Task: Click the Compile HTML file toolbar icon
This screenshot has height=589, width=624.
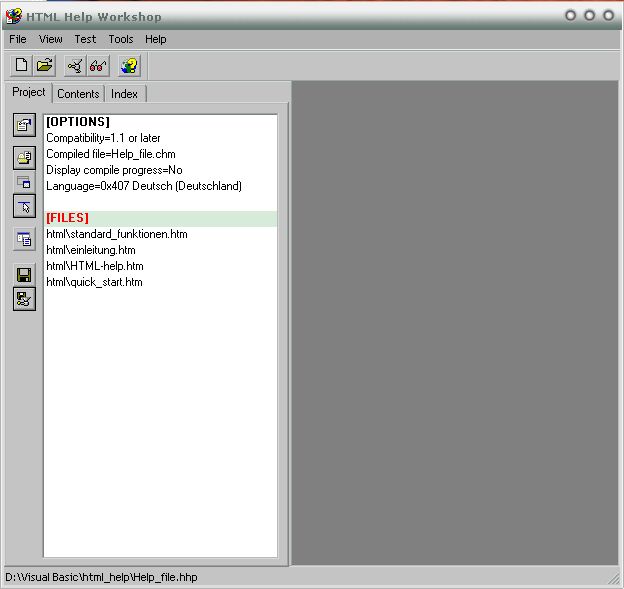Action: click(x=75, y=66)
